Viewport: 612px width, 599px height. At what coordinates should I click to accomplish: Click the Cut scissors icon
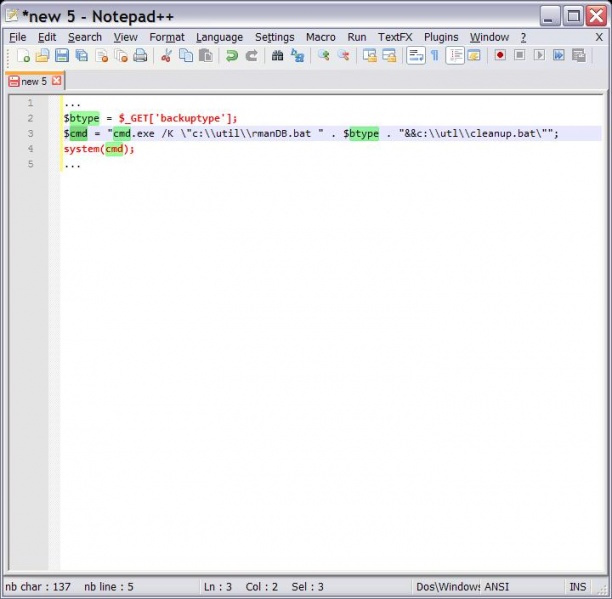[167, 56]
